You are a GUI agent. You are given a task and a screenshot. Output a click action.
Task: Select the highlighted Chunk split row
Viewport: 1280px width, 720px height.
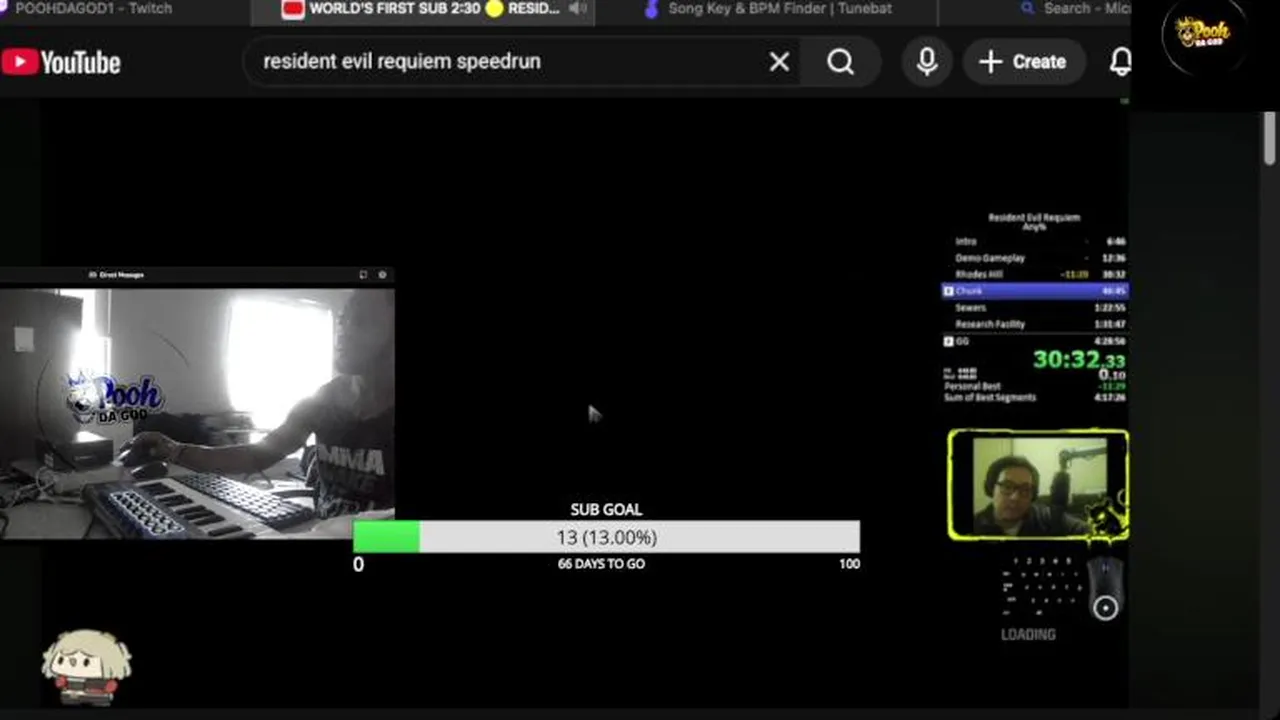(x=1035, y=291)
